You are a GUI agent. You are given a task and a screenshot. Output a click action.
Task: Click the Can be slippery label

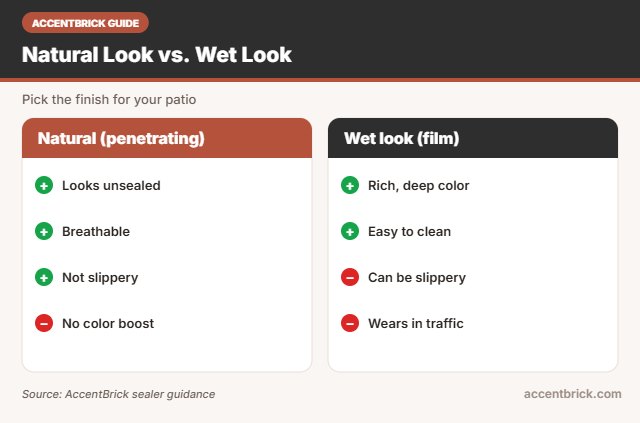417,278
